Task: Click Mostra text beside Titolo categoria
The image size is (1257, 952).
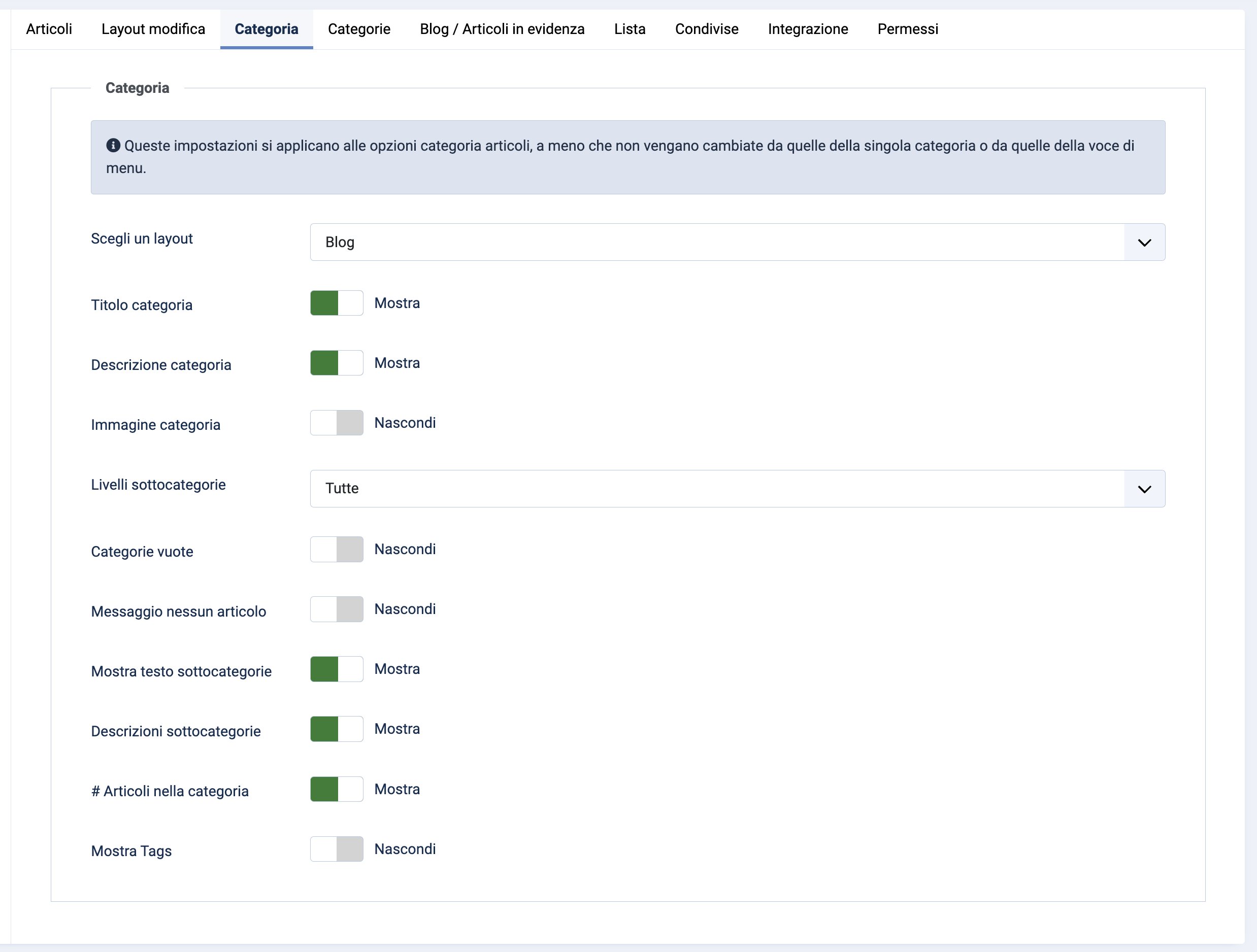Action: pos(397,303)
